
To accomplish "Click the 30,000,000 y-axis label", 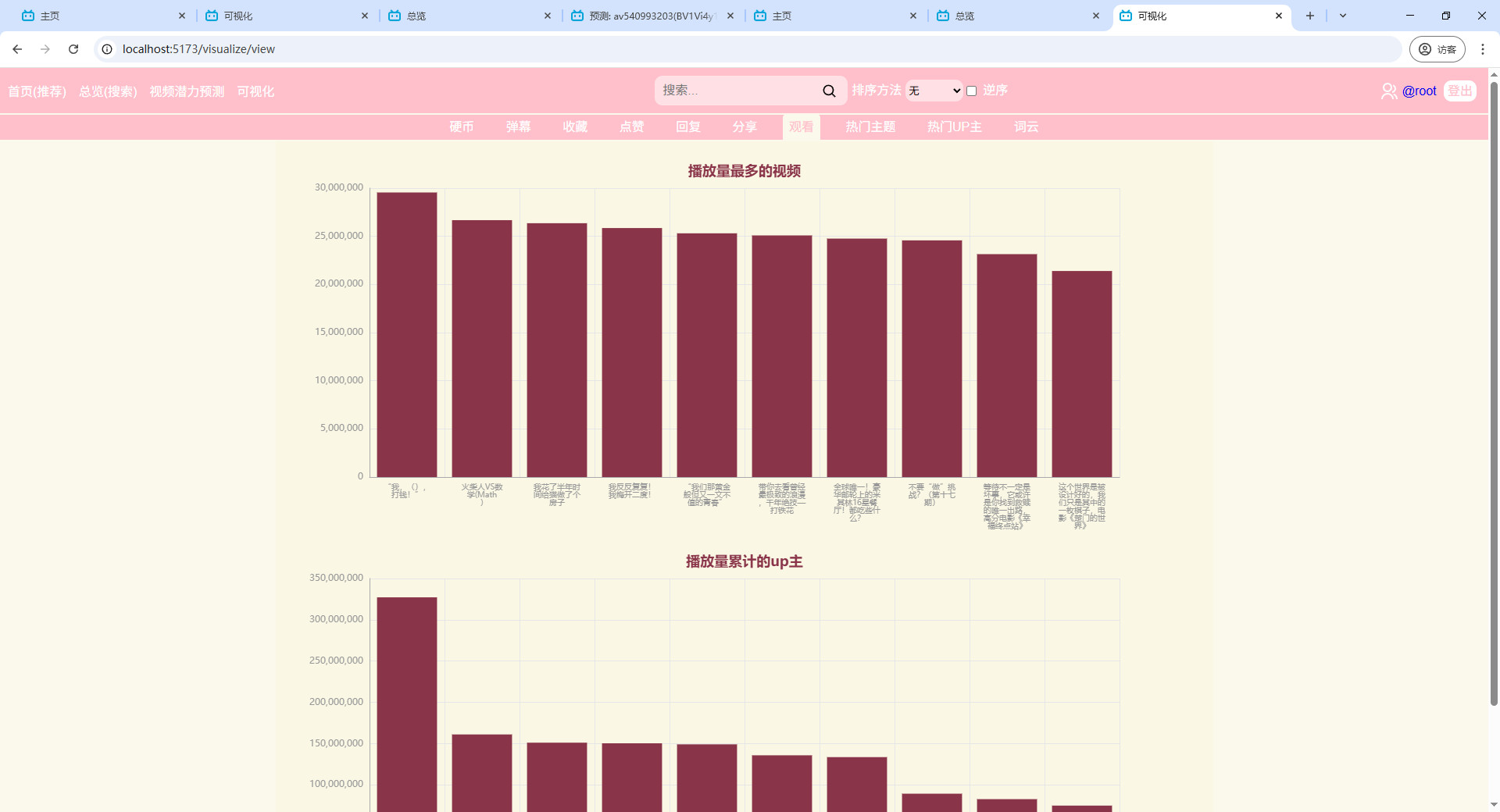I will click(x=339, y=187).
